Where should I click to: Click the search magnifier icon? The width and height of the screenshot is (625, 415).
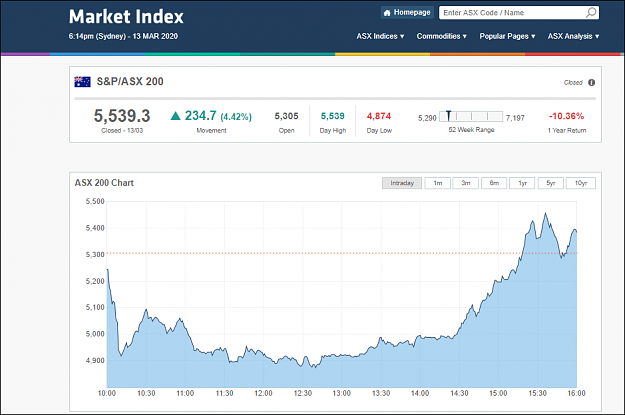[x=591, y=13]
